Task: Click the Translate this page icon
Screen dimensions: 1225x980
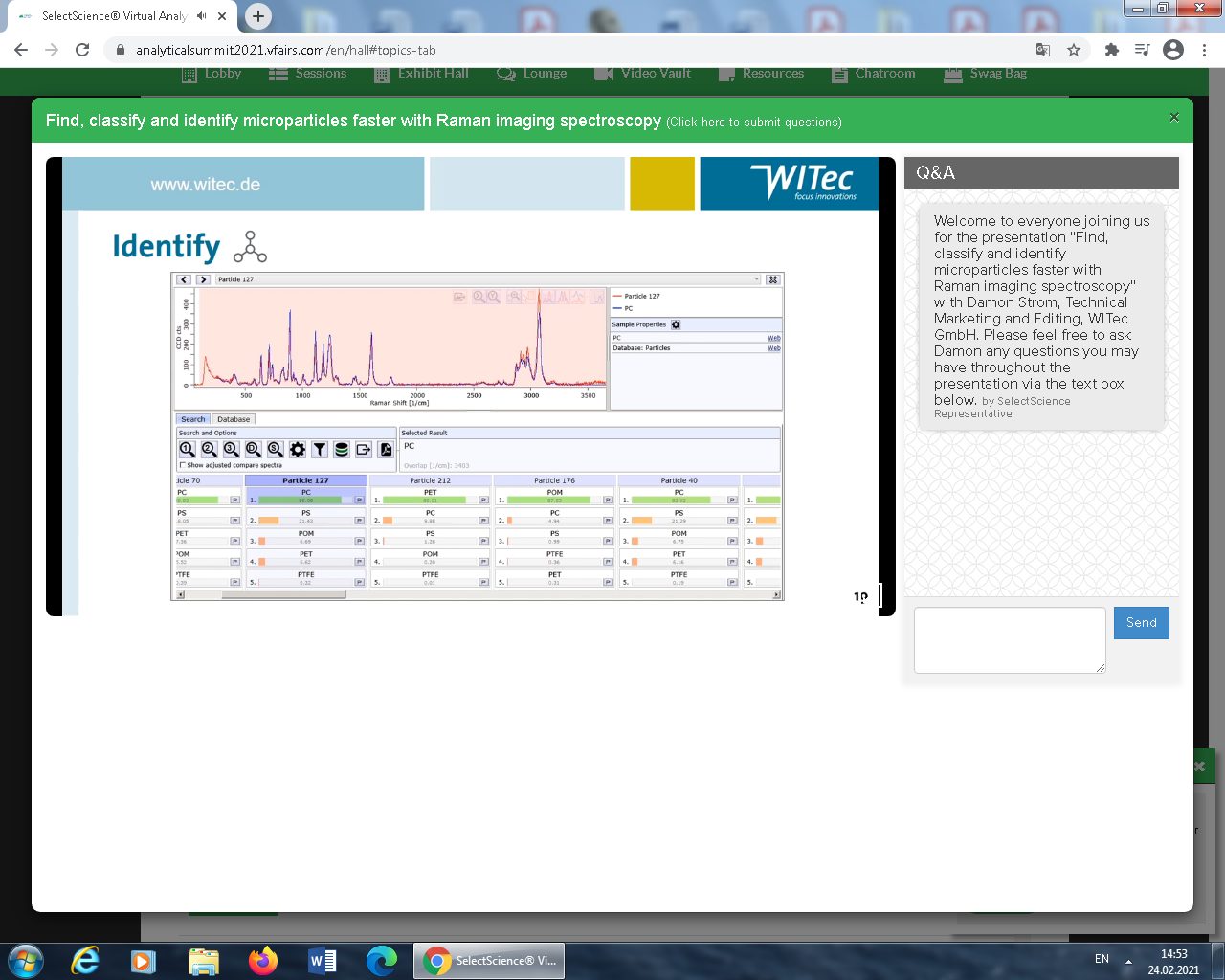Action: 1043,50
